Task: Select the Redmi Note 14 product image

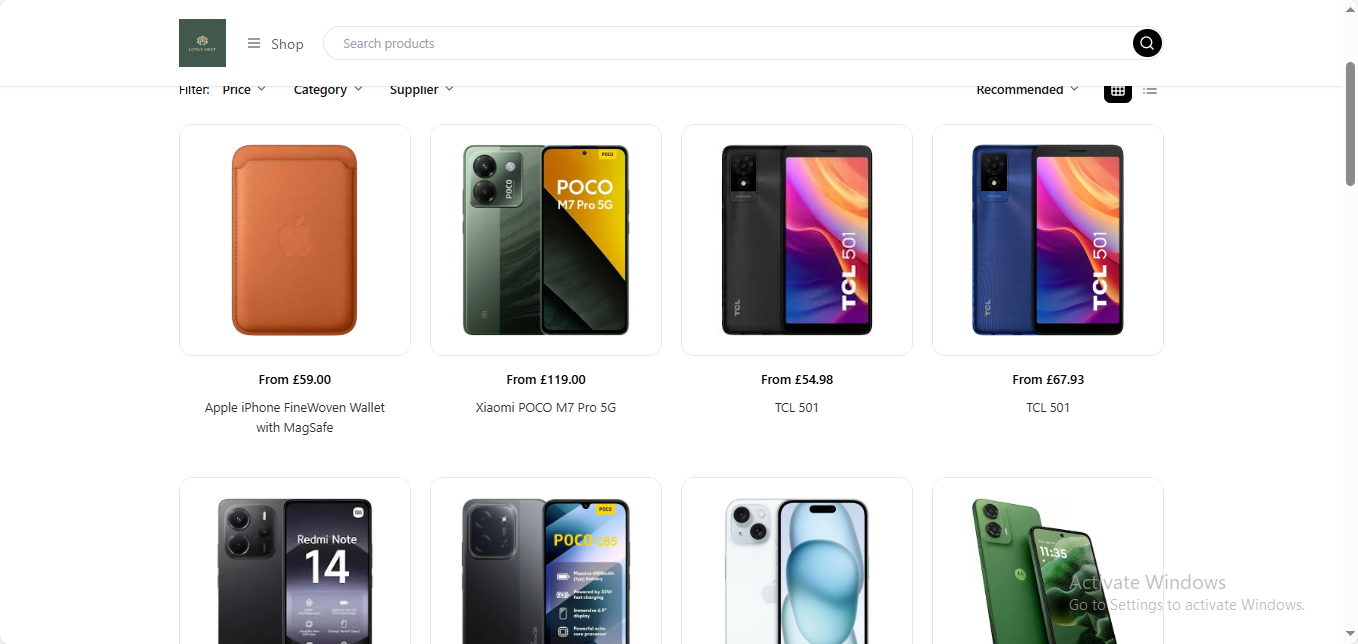Action: pyautogui.click(x=295, y=561)
